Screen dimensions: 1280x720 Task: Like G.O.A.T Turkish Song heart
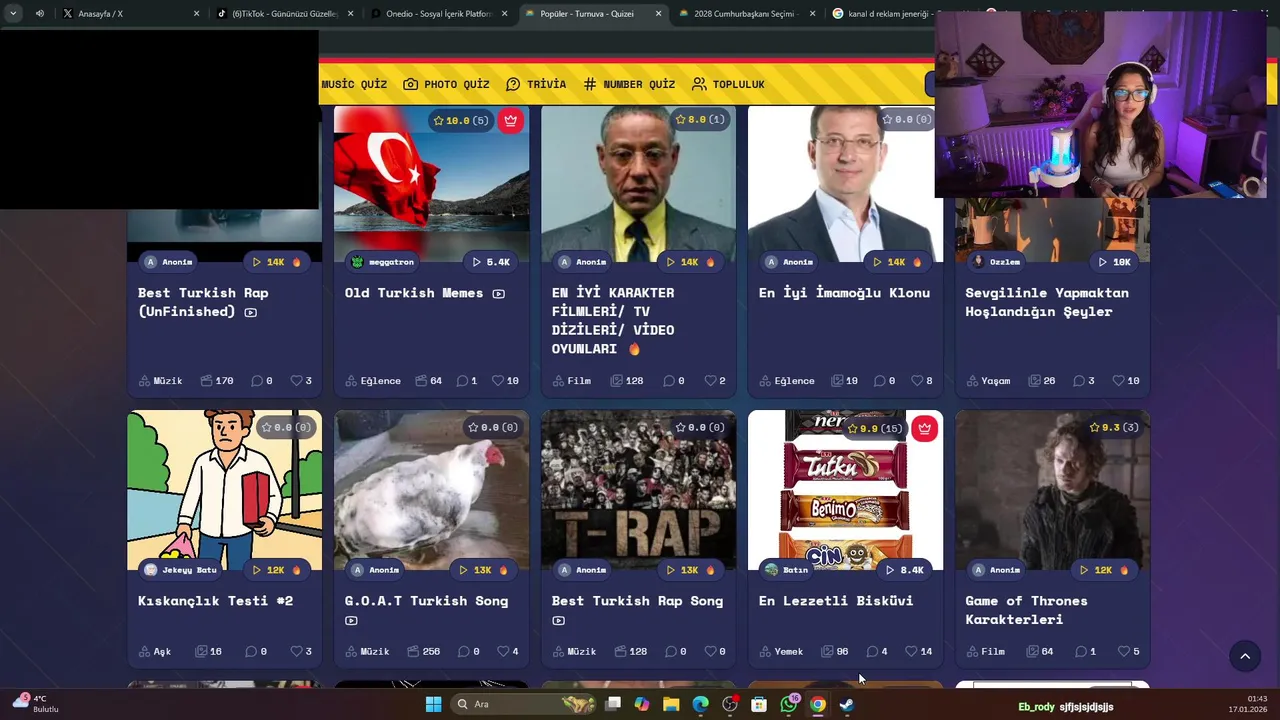point(503,652)
